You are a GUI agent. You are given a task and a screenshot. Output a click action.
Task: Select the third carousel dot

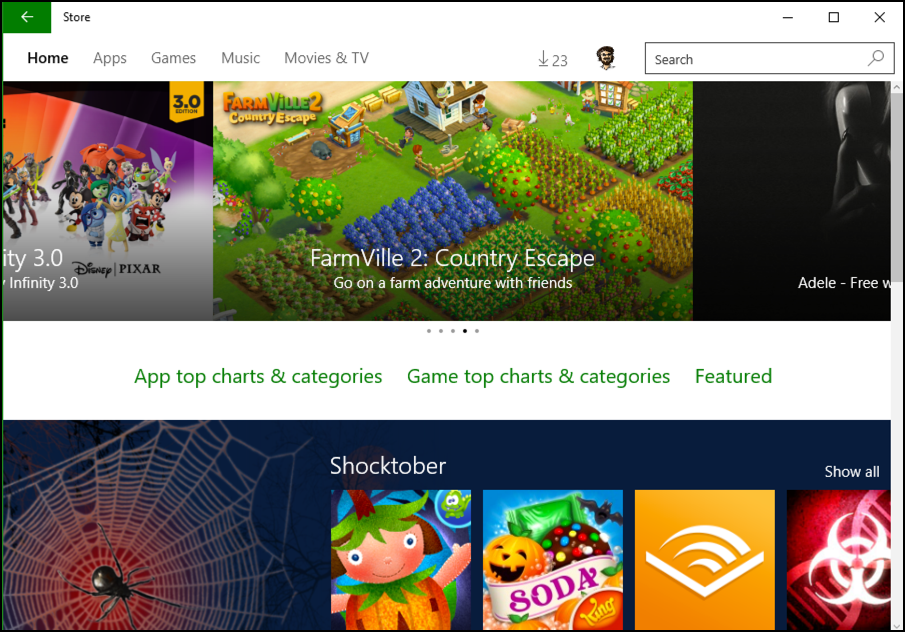[x=453, y=331]
